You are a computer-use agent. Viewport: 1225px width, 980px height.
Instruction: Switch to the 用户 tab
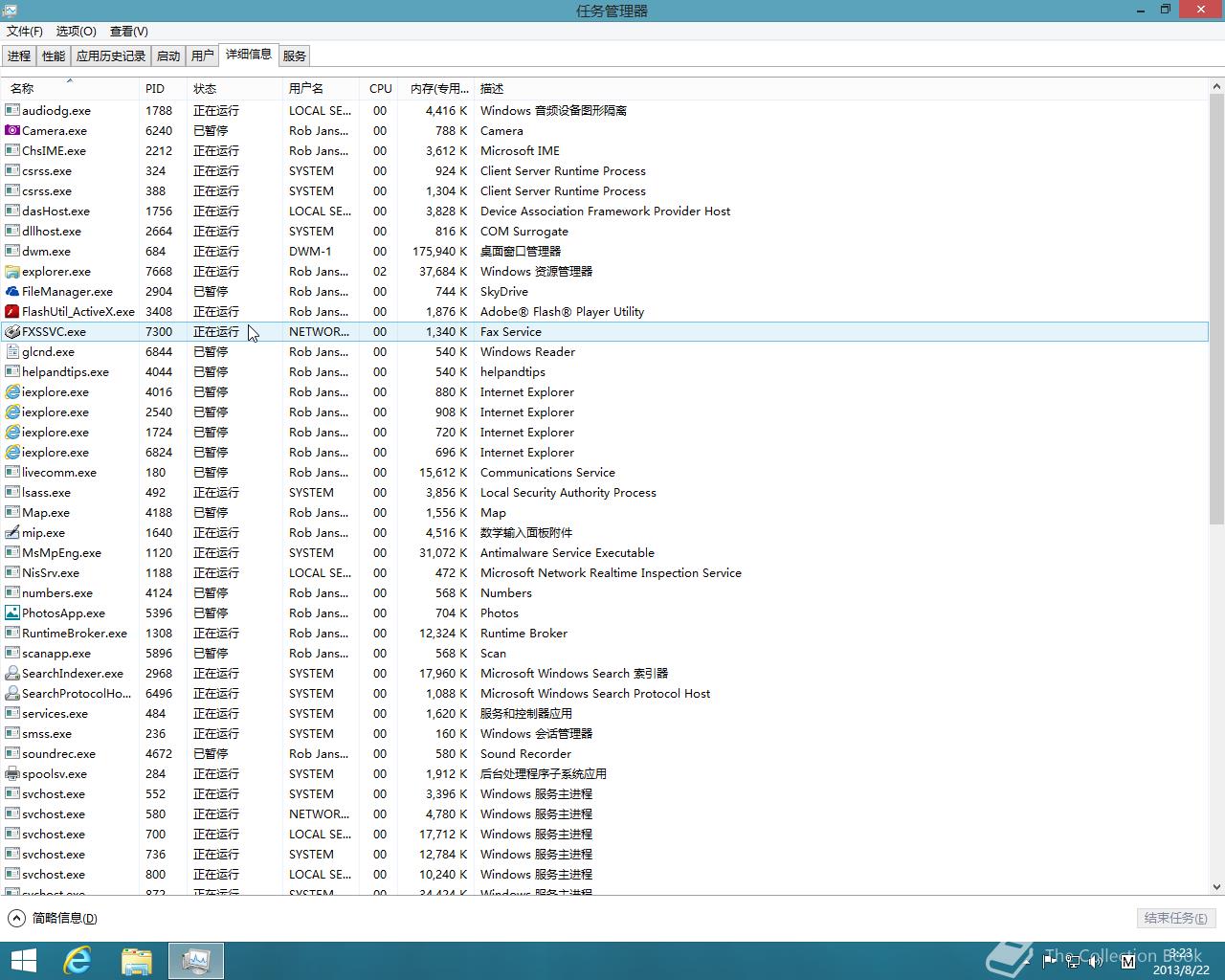[x=203, y=56]
